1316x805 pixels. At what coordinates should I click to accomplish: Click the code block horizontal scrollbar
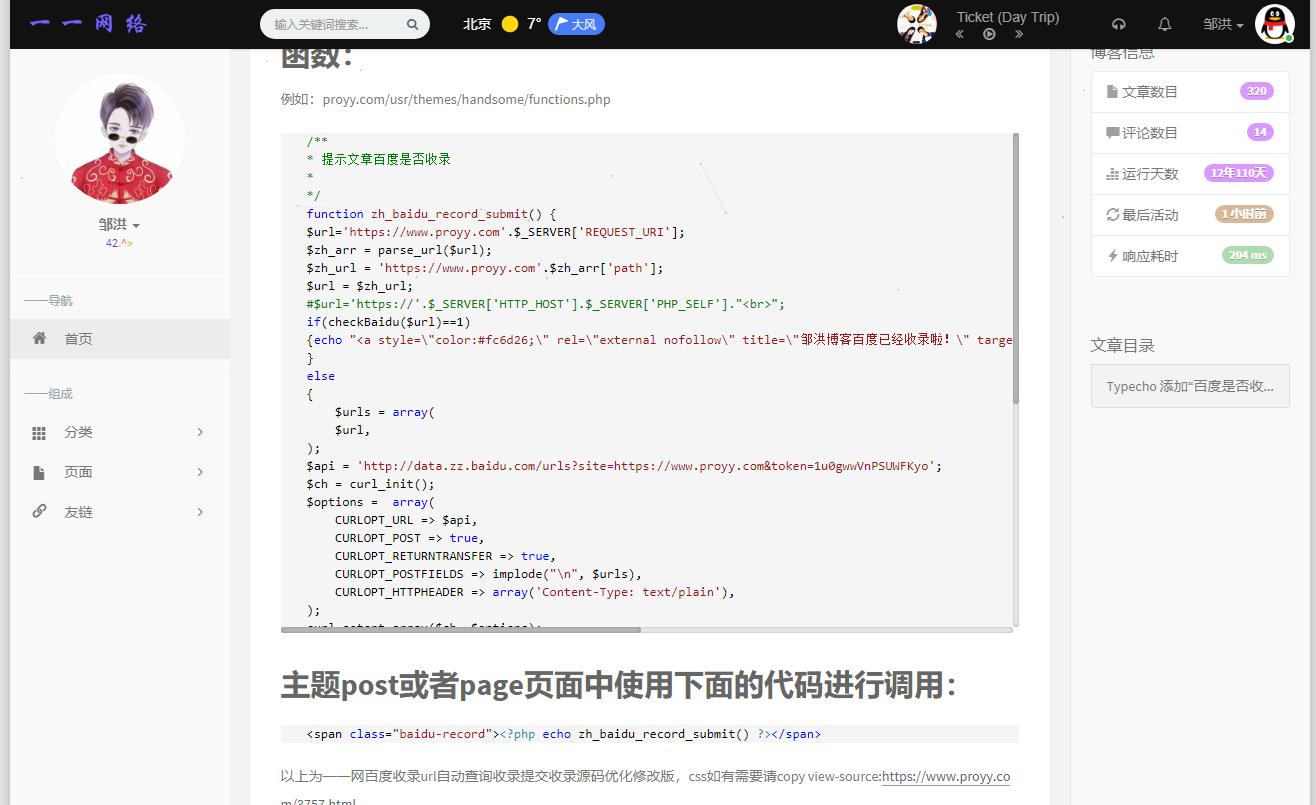pos(461,630)
